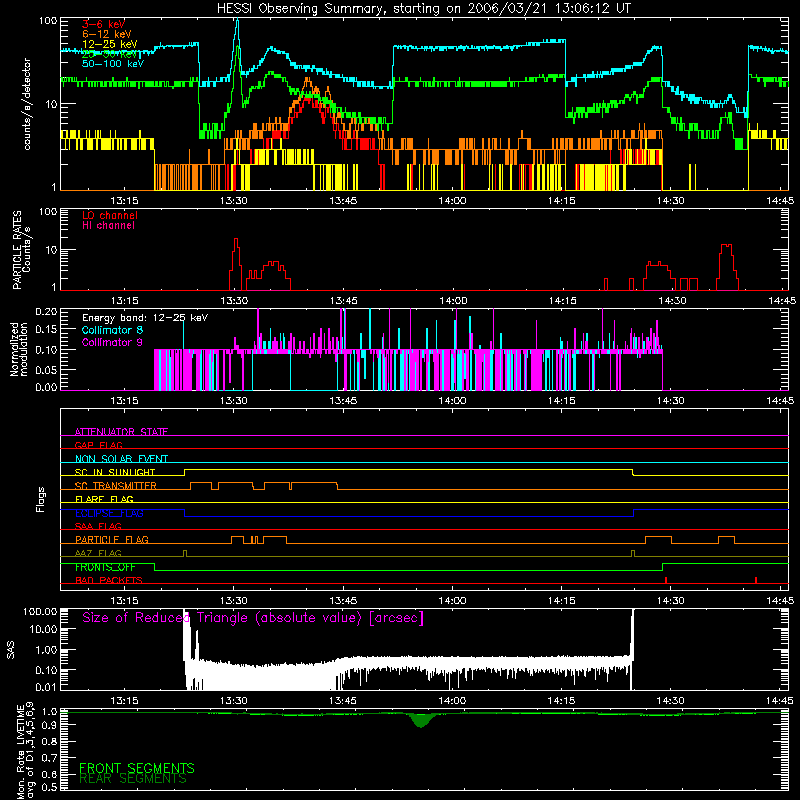Click the NON_SOLAR_EVENT flag label
800x800 pixels.
[121, 459]
